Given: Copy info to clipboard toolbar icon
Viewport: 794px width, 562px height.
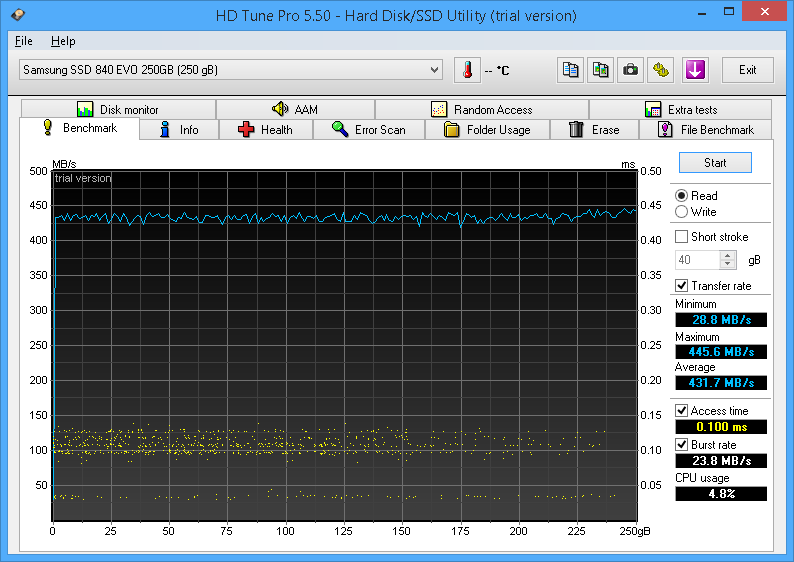Looking at the screenshot, I should pos(570,70).
